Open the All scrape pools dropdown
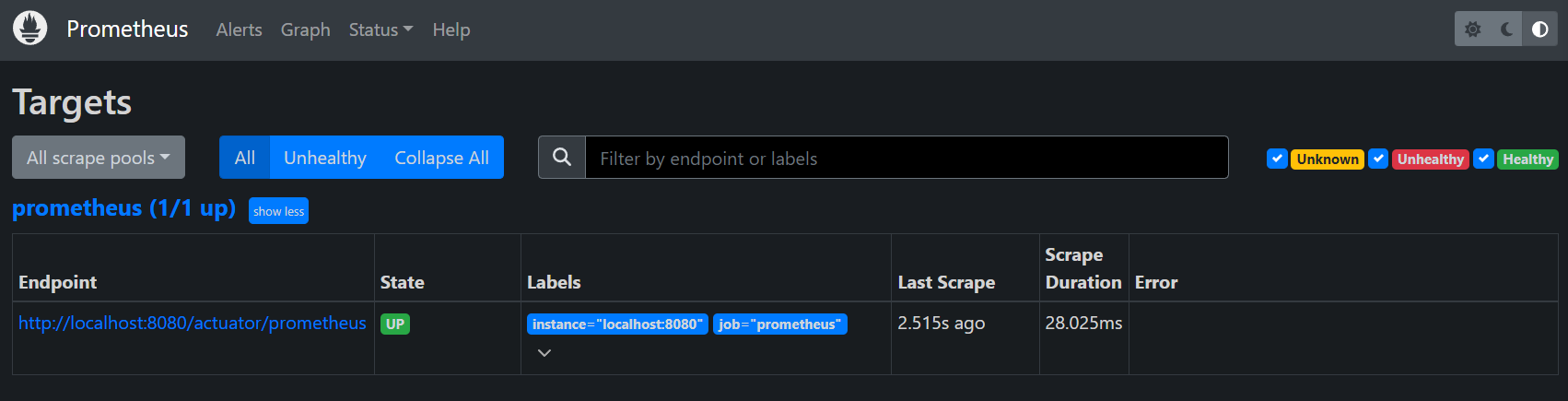Viewport: 1568px width, 401px height. pos(99,158)
